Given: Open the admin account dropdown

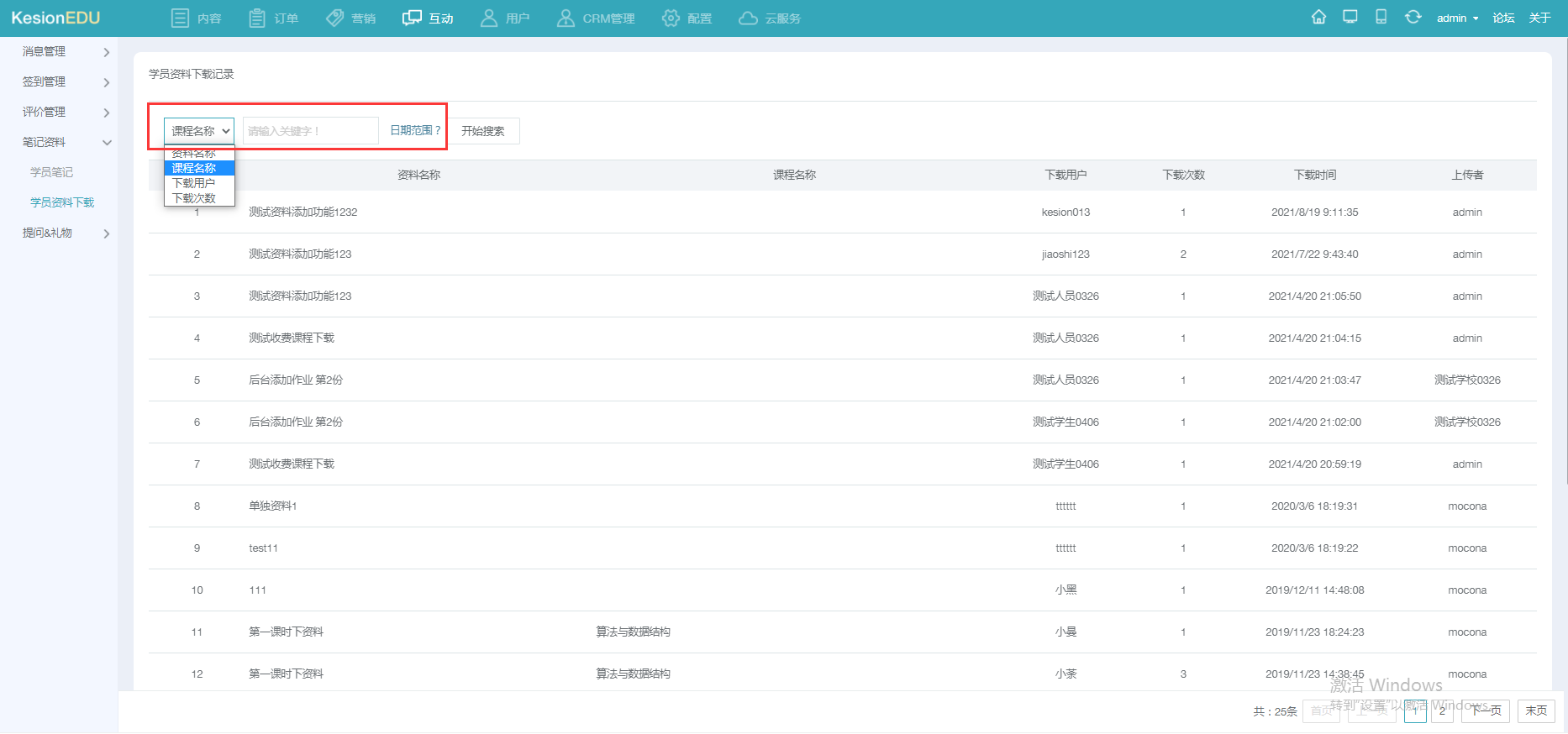Looking at the screenshot, I should [1457, 18].
